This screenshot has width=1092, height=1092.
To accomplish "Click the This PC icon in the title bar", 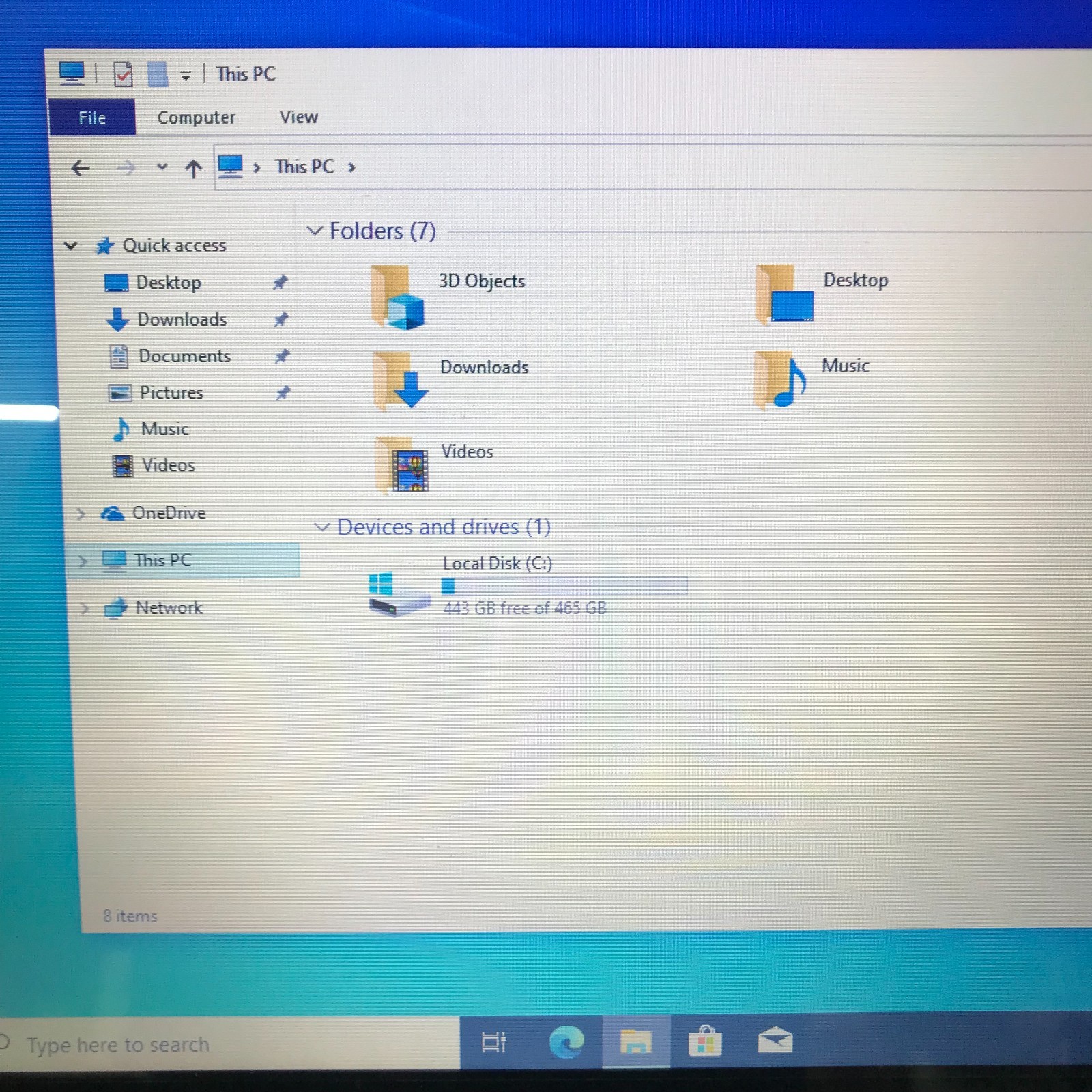I will click(72, 73).
